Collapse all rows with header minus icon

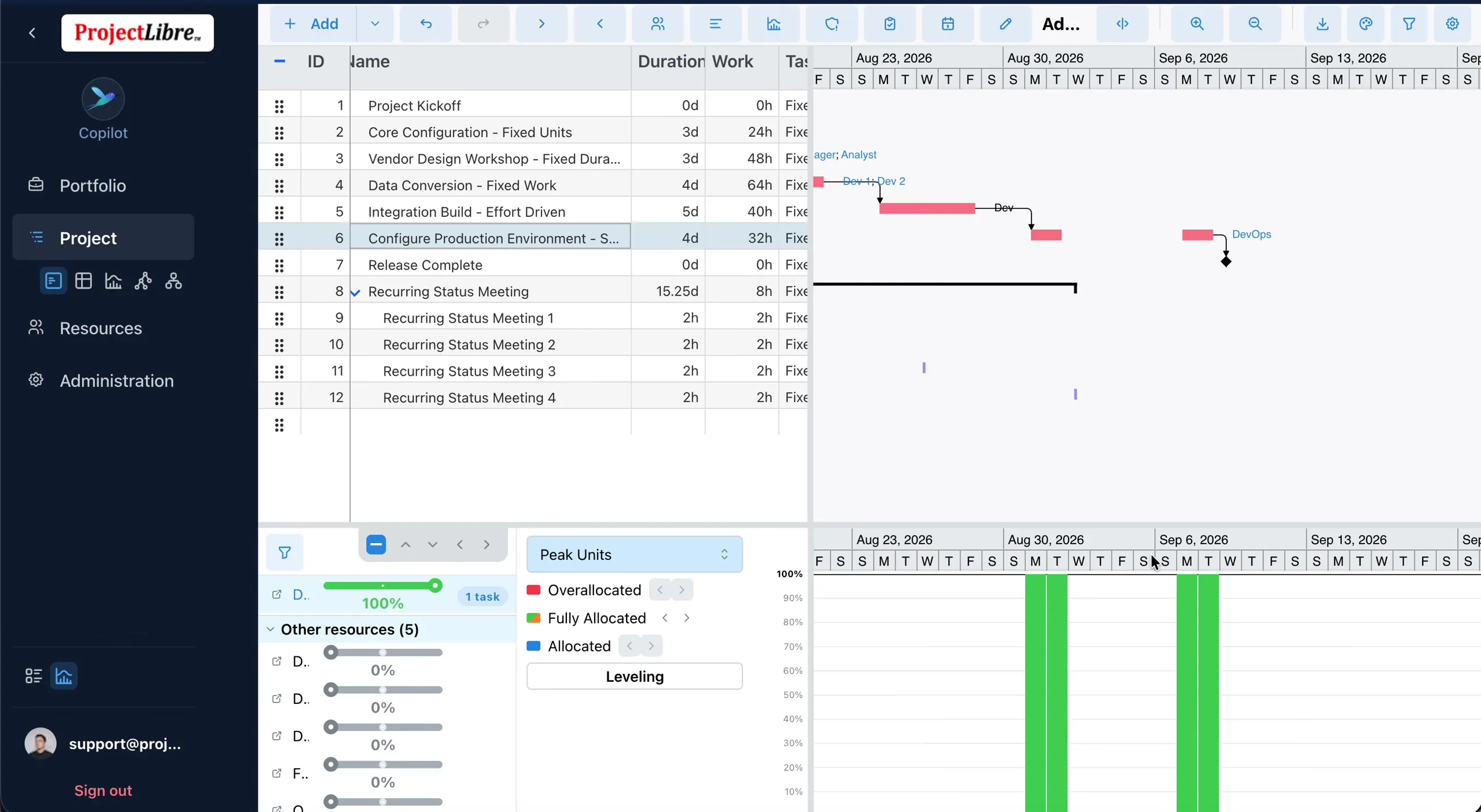279,61
